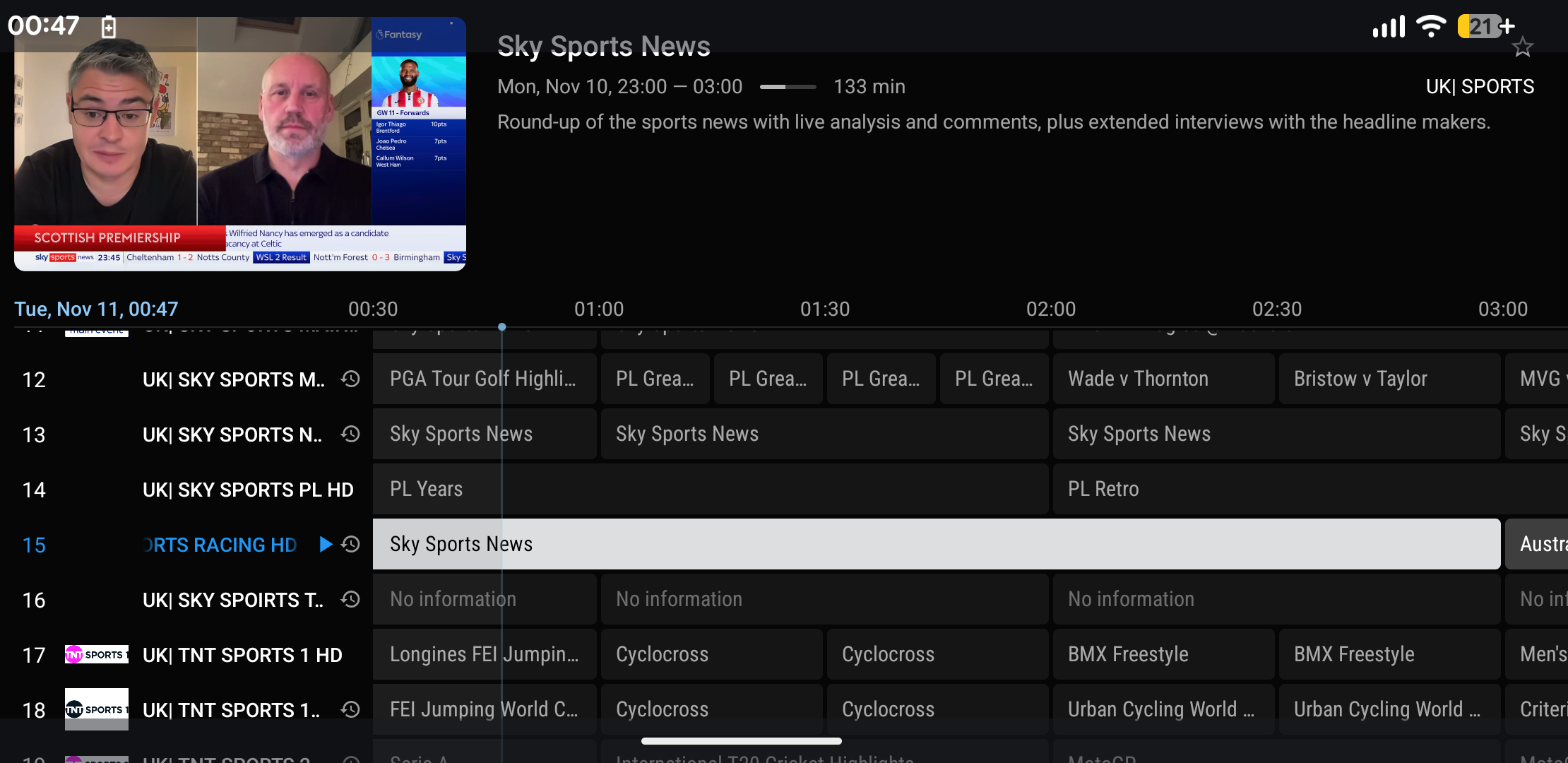
Task: Tap the Wi-Fi icon in the status bar
Action: click(1432, 25)
